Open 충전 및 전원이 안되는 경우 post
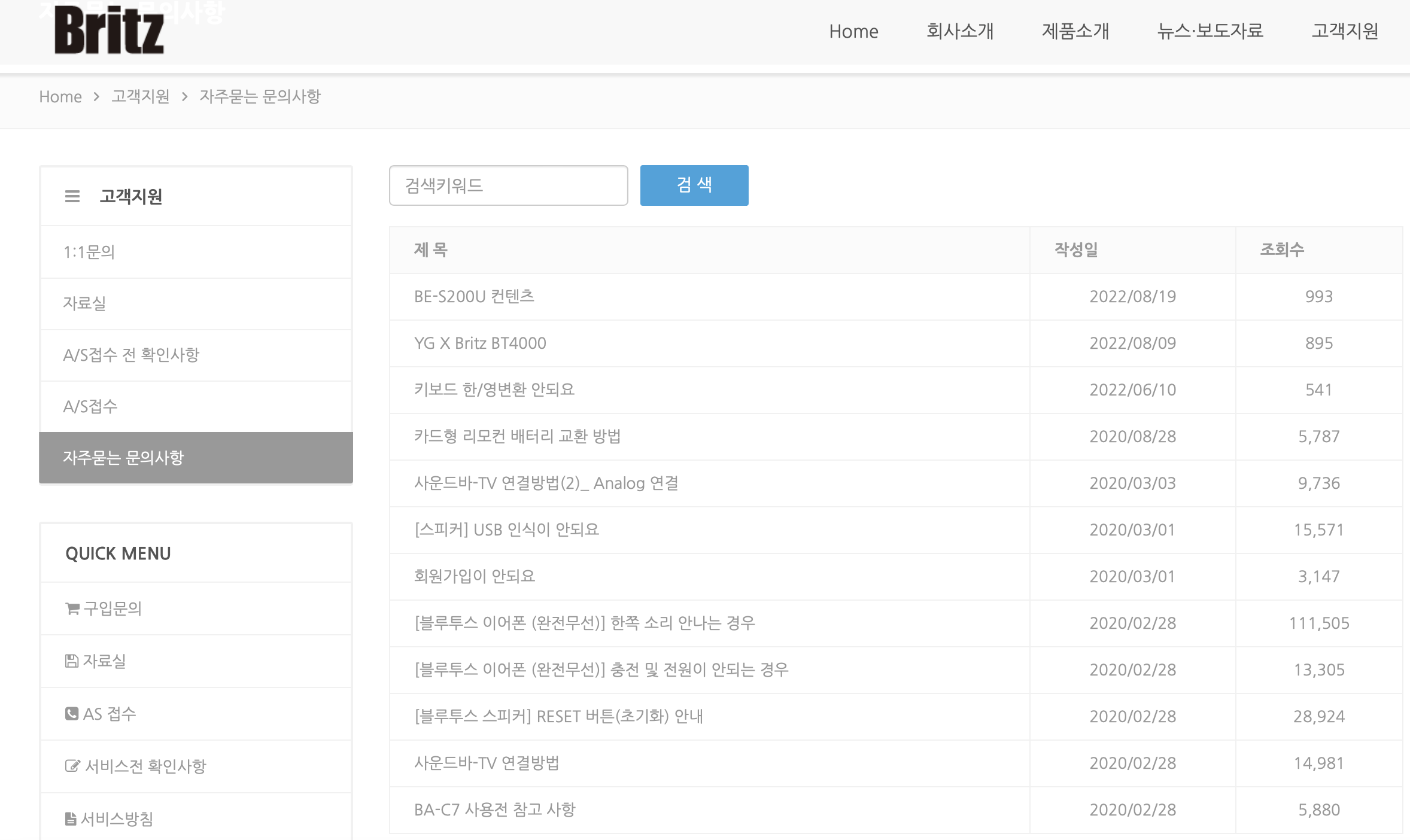The height and width of the screenshot is (840, 1410). (x=601, y=669)
